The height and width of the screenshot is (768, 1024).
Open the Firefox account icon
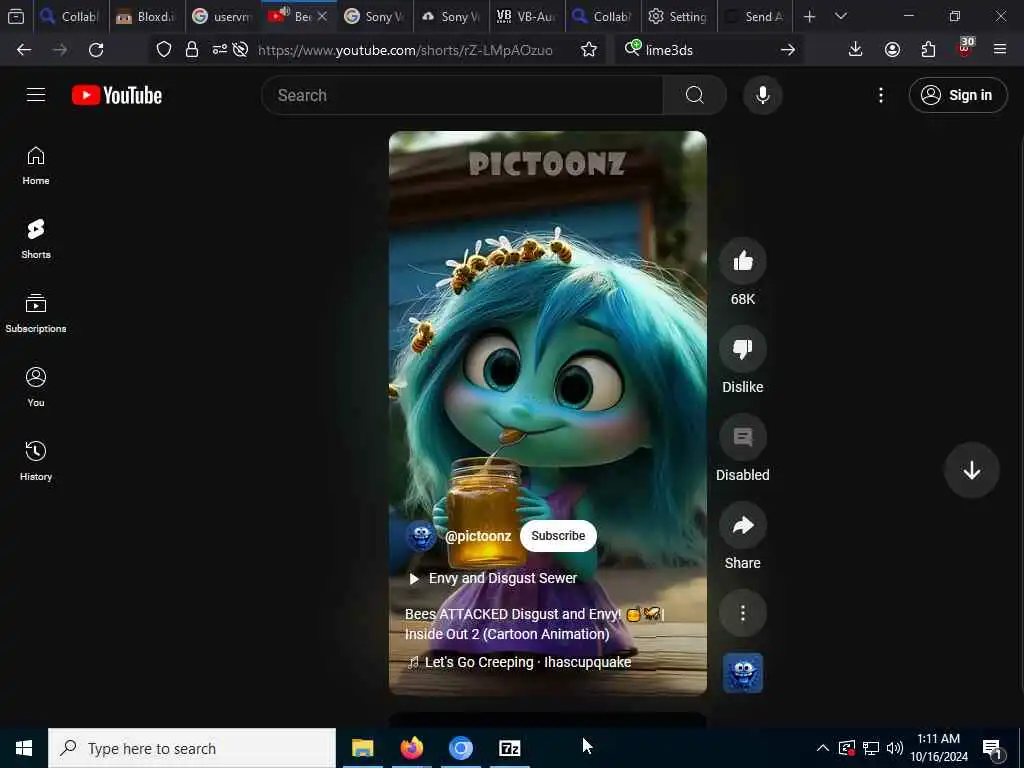click(x=892, y=50)
